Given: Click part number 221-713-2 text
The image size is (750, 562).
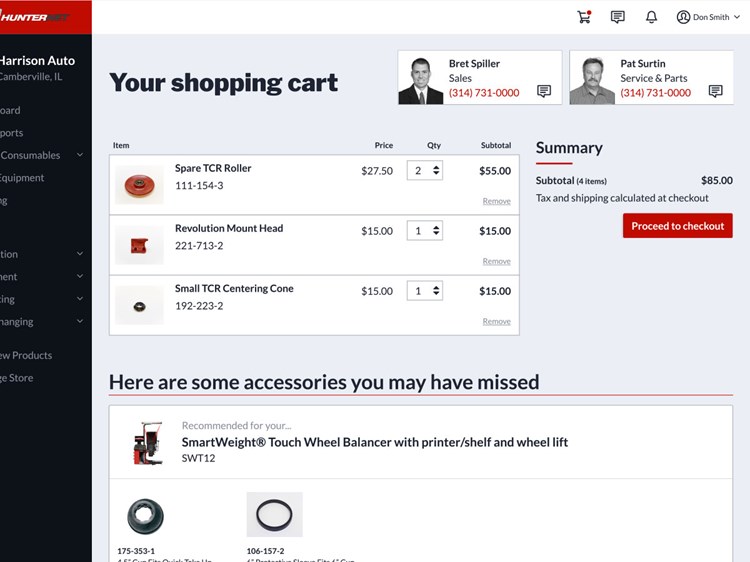Looking at the screenshot, I should pyautogui.click(x=199, y=246).
